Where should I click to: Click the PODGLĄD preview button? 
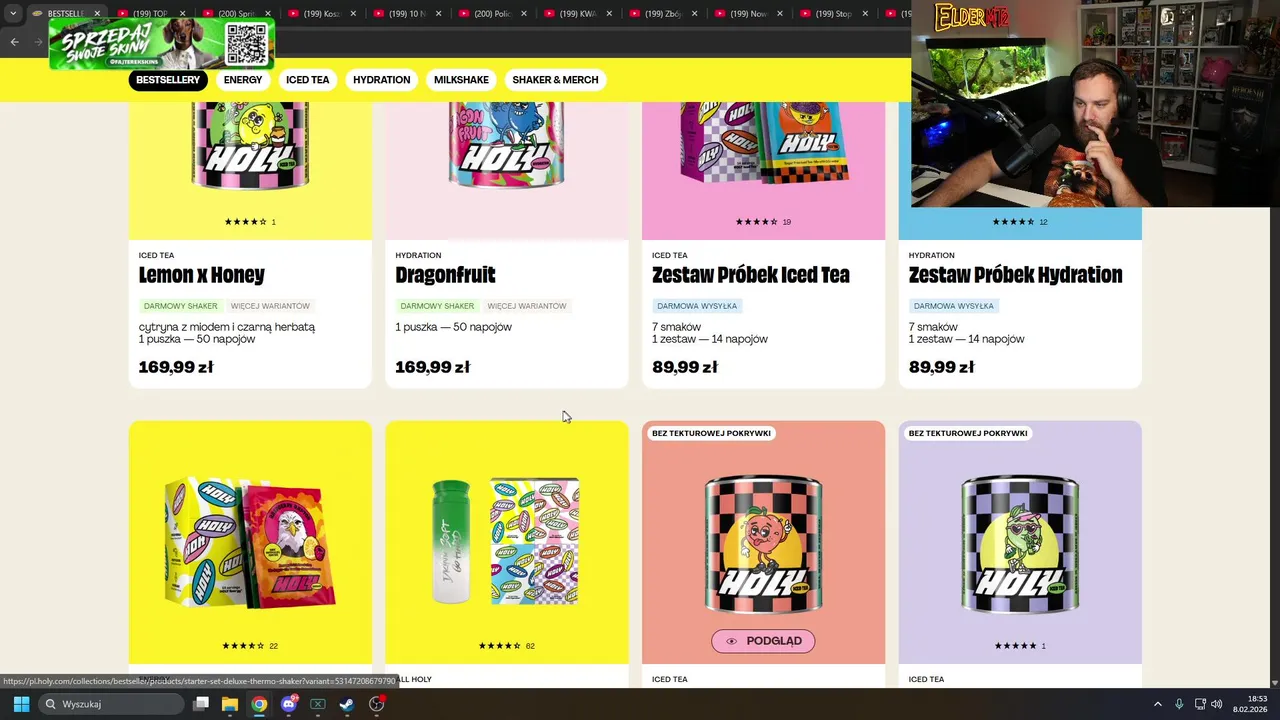(x=763, y=641)
